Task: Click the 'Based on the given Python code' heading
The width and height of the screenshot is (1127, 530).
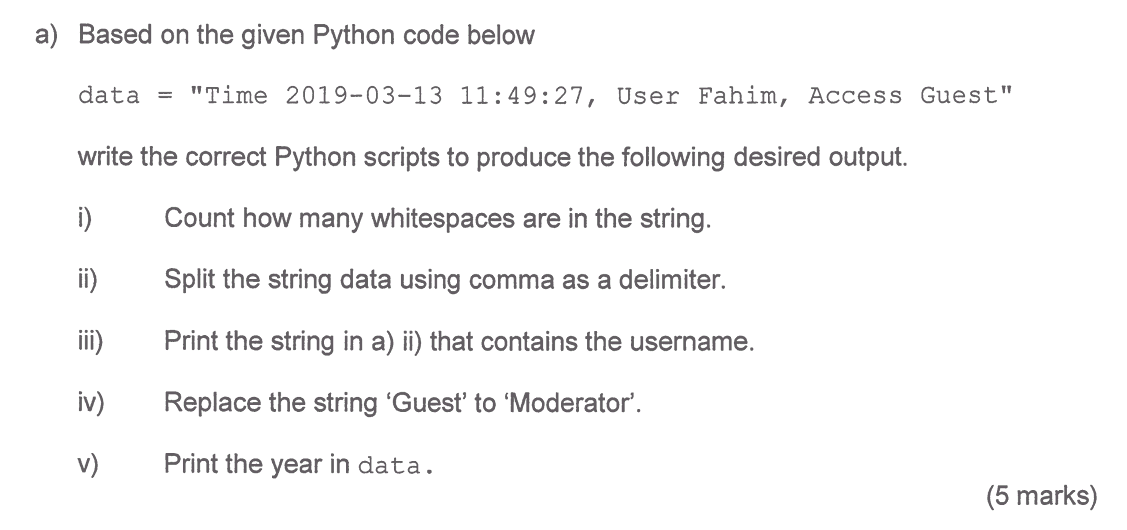Action: (x=306, y=35)
